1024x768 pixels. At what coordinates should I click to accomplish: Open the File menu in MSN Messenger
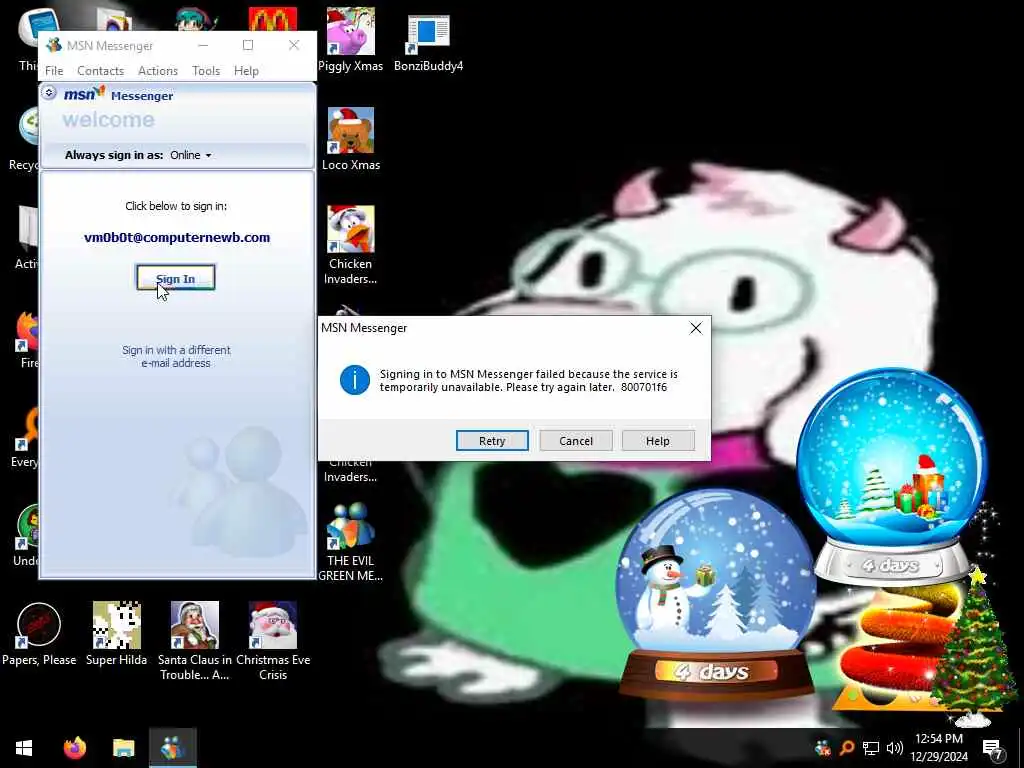click(54, 71)
